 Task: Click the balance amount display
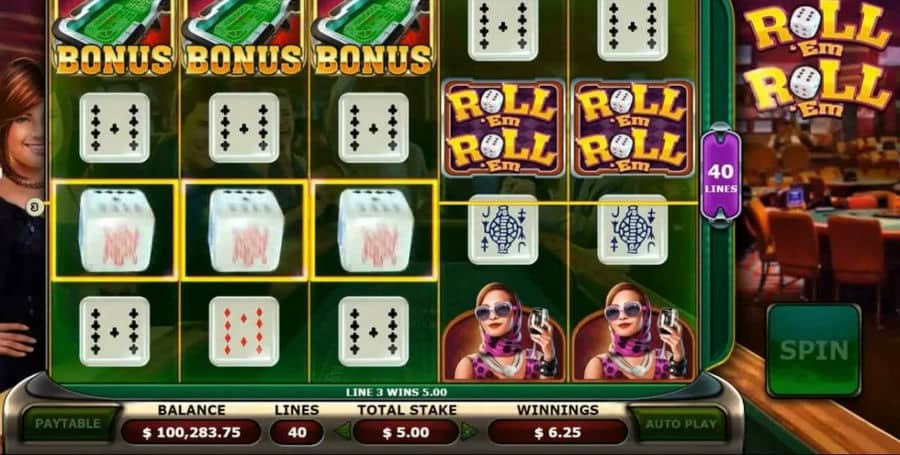click(191, 432)
